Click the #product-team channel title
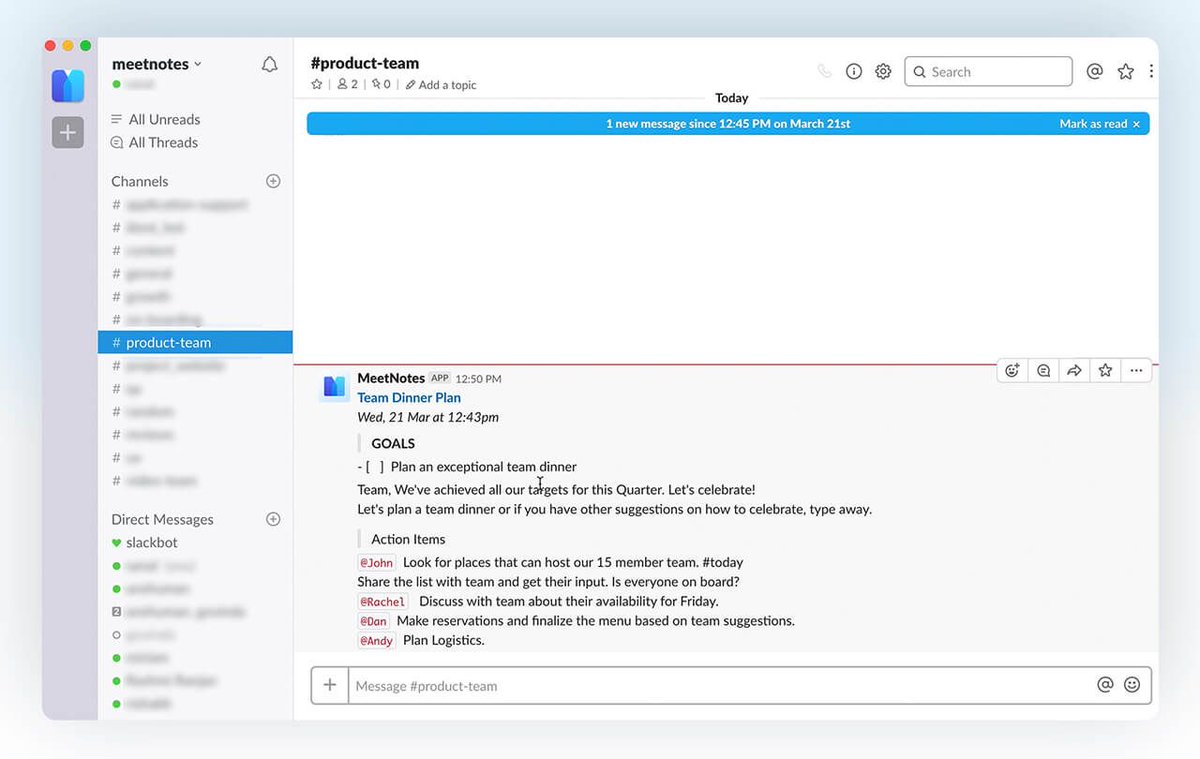1200x759 pixels. tap(365, 63)
